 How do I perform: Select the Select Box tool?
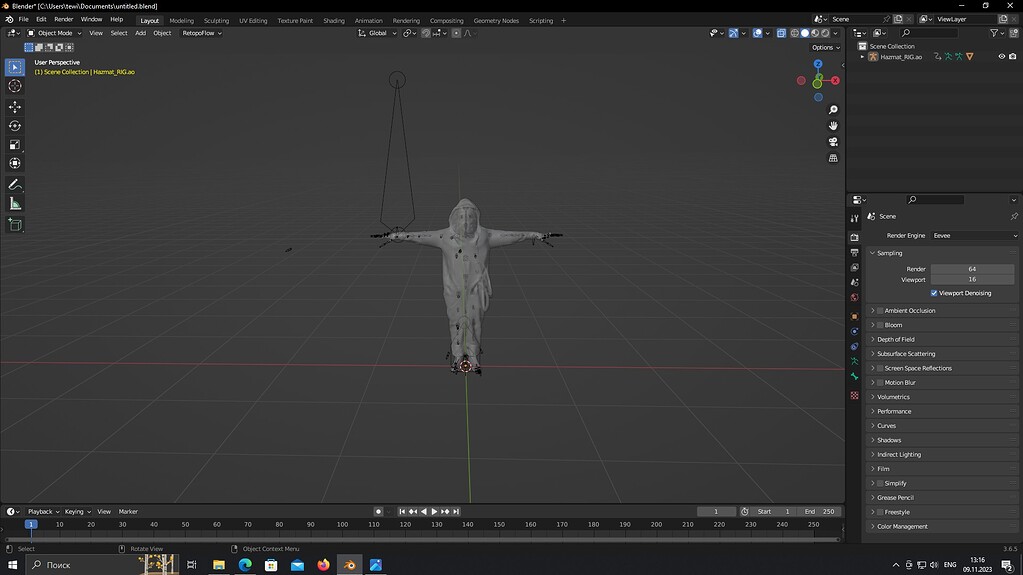click(15, 67)
